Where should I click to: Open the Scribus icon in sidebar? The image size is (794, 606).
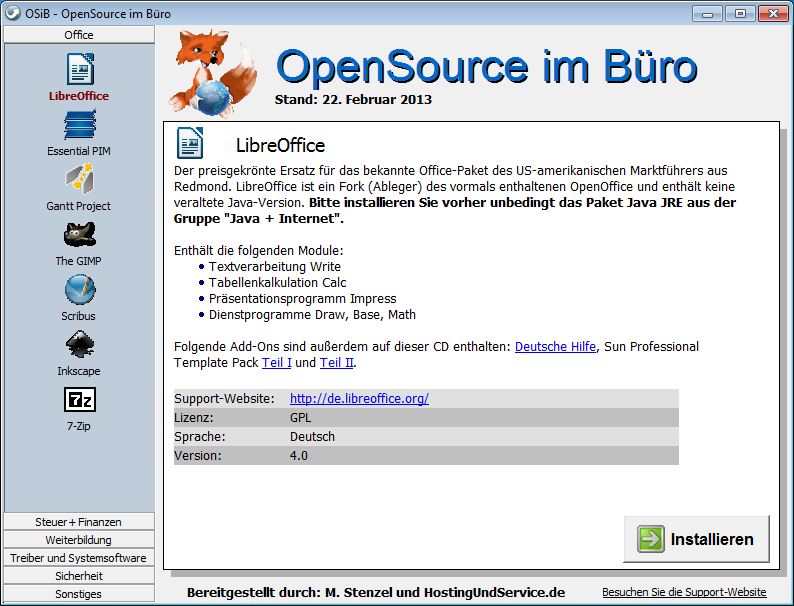pos(80,290)
